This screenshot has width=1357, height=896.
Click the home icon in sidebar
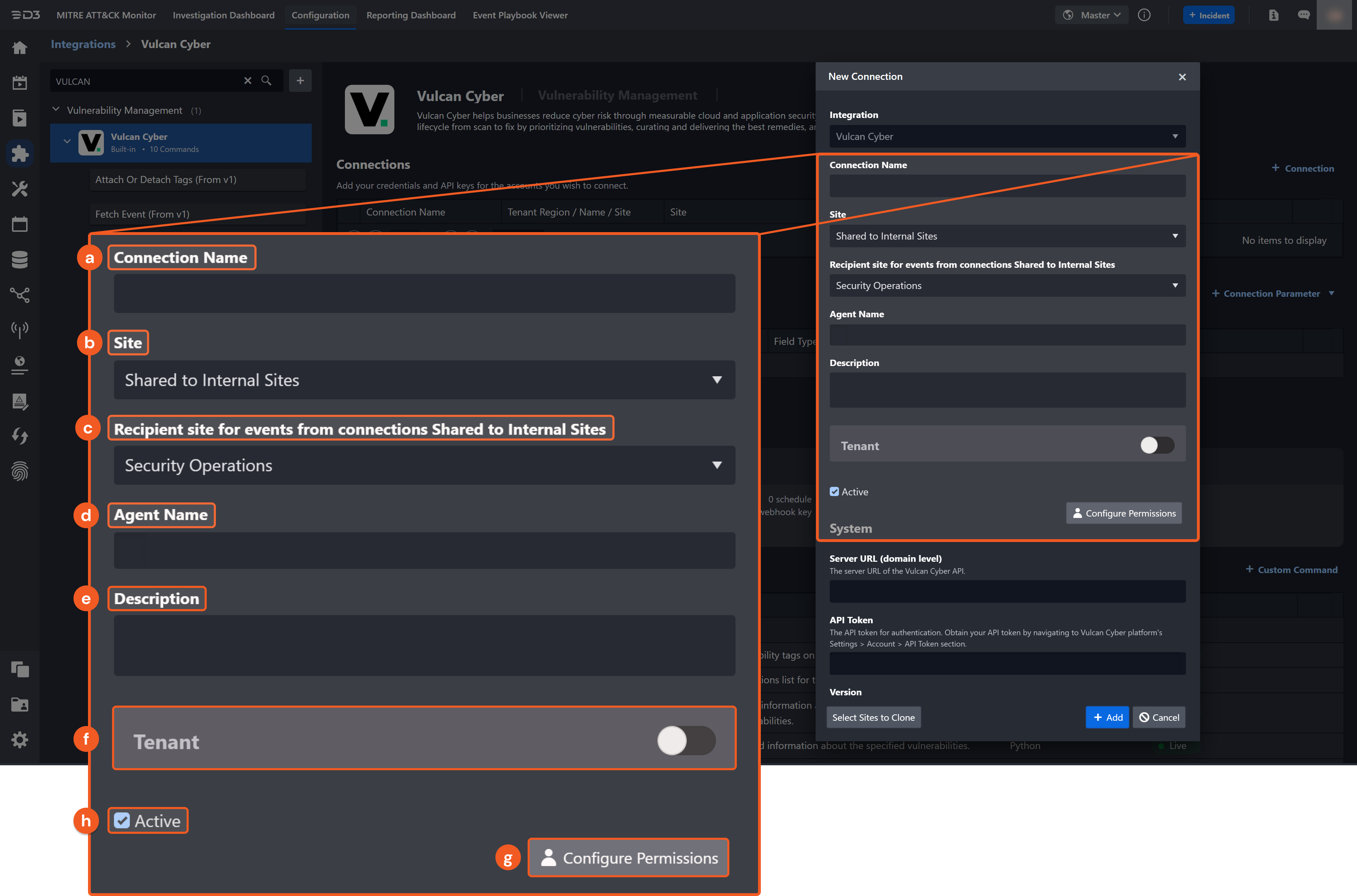point(19,47)
